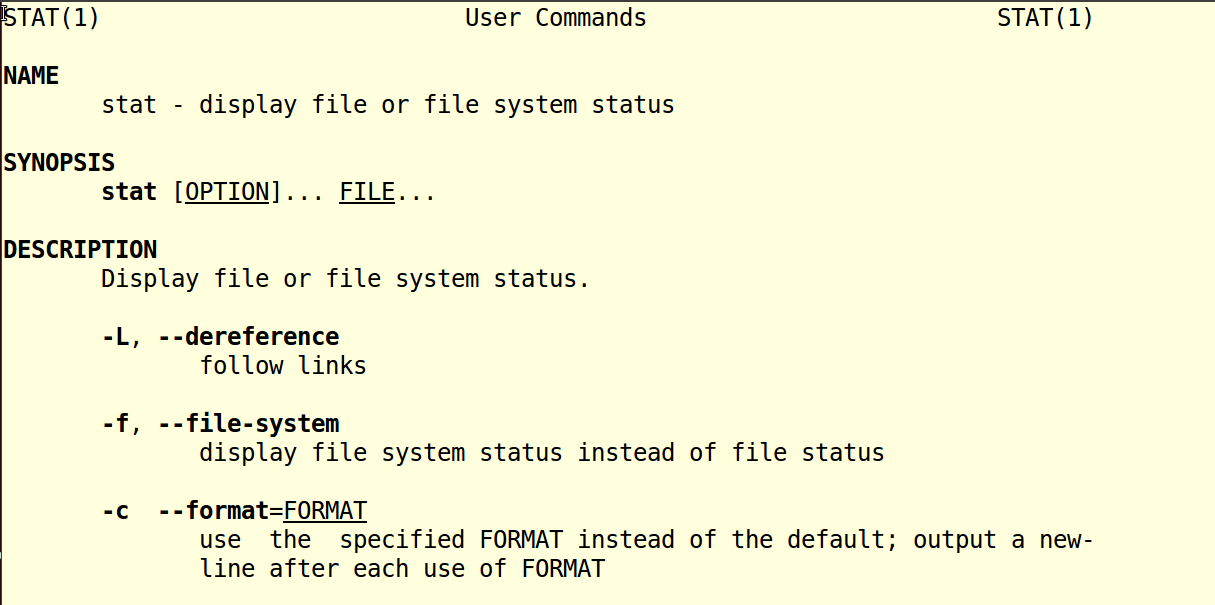Click the underlined FORMAT argument
The height and width of the screenshot is (605, 1215).
point(325,511)
